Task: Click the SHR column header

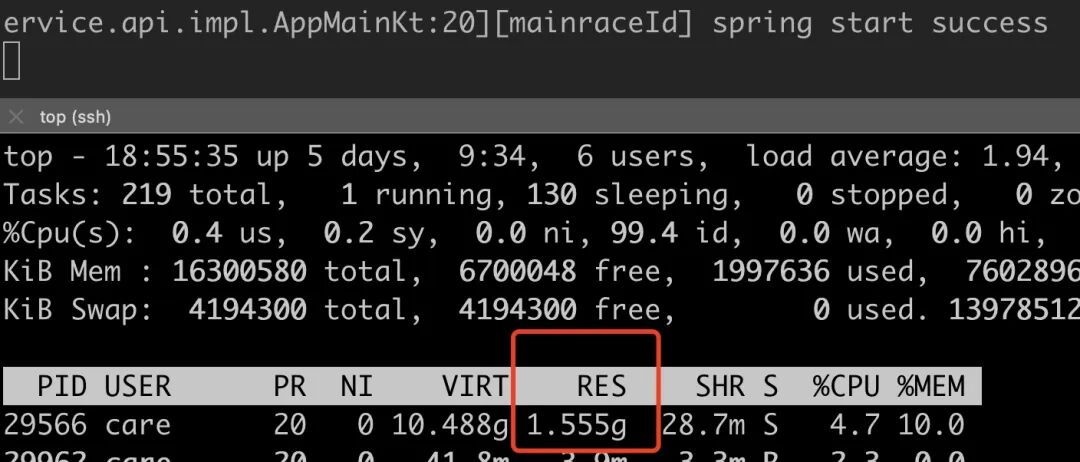Action: coord(720,386)
